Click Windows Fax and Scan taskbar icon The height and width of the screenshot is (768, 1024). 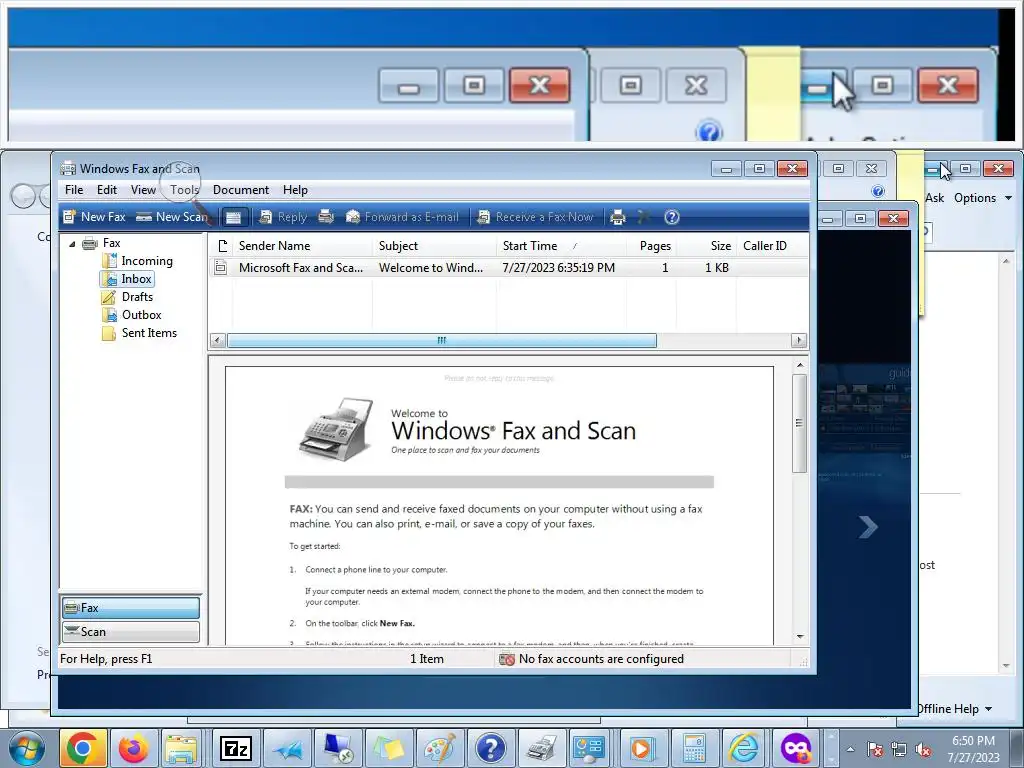(x=541, y=748)
